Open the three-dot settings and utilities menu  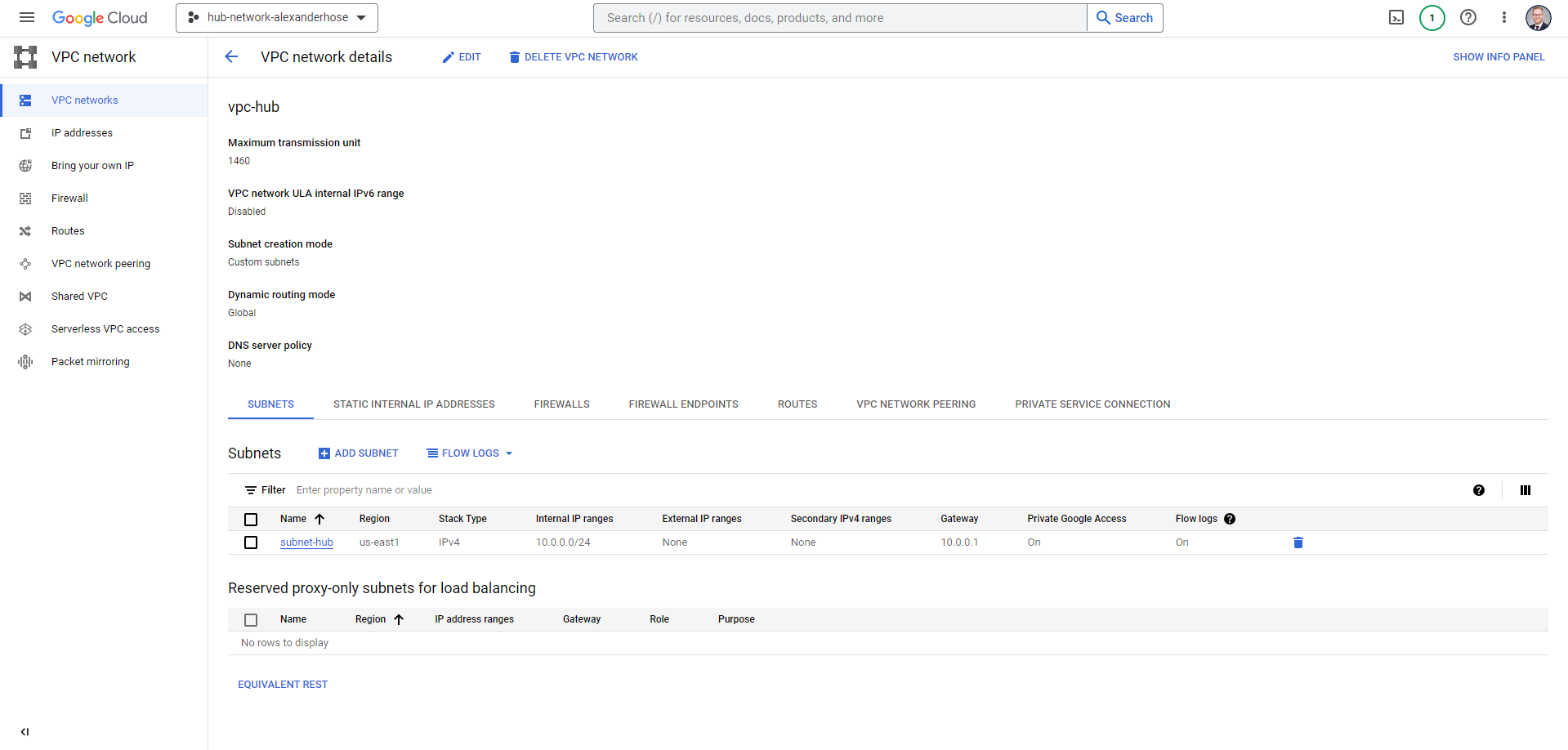pyautogui.click(x=1503, y=17)
